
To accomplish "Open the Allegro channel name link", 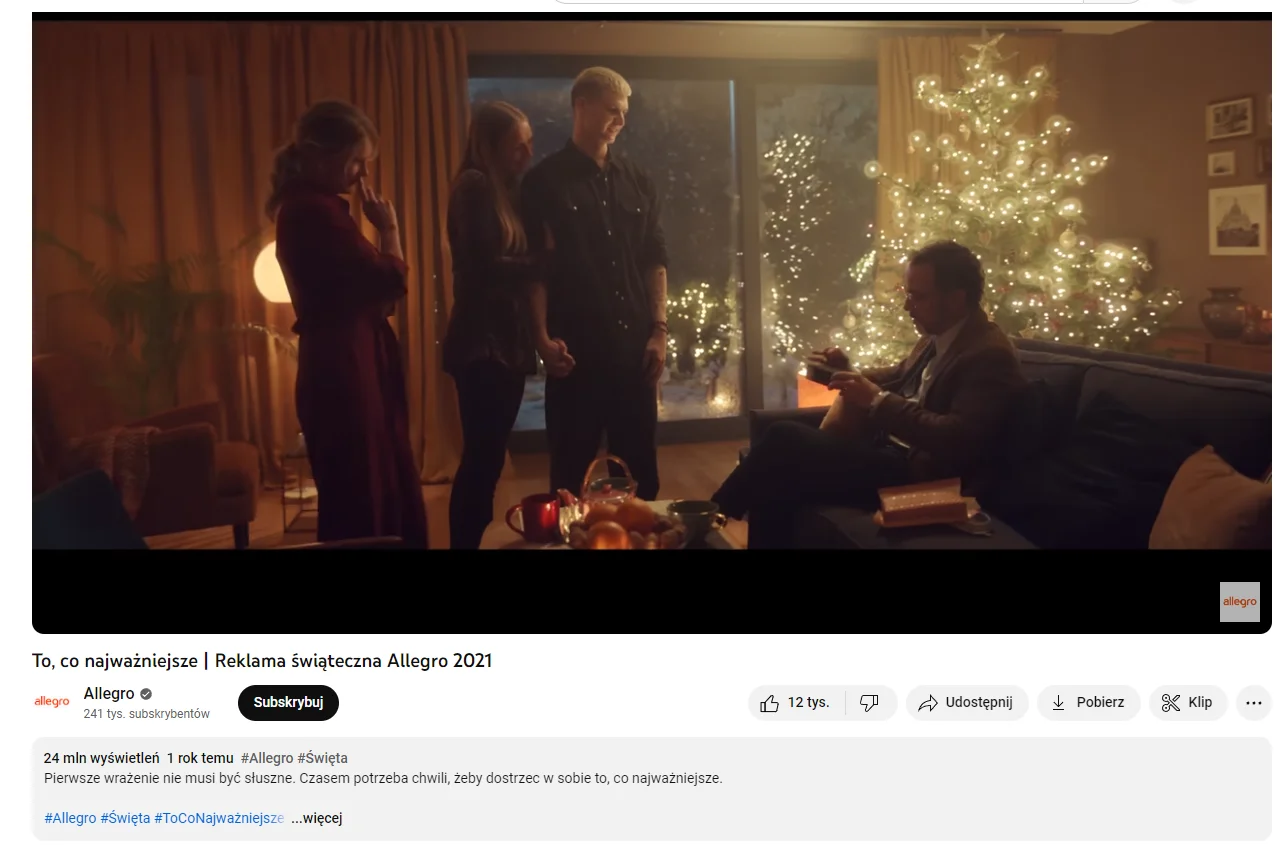I will click(x=109, y=694).
